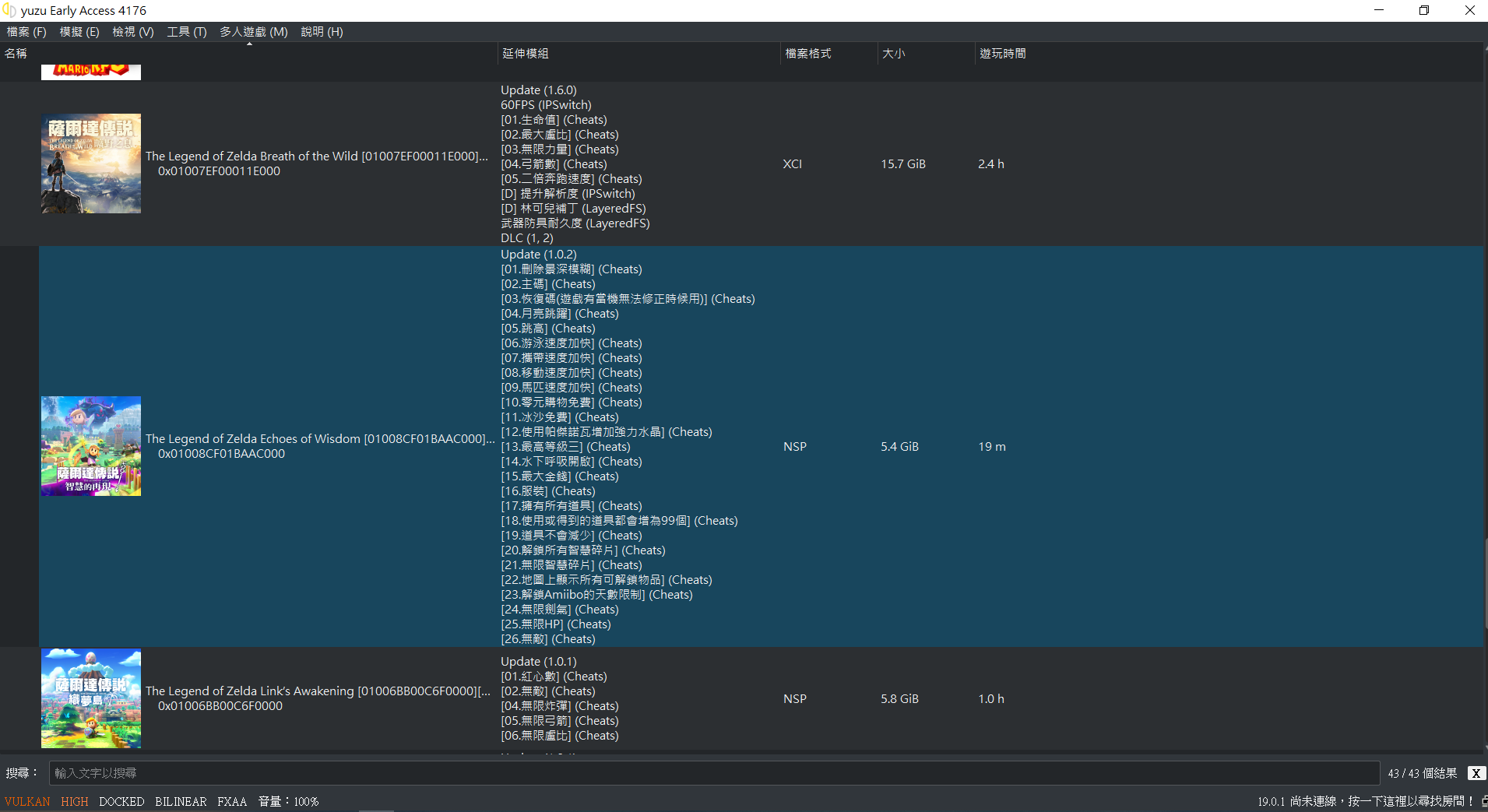The height and width of the screenshot is (812, 1488).
Task: Sort by 遊玩時間 column header
Action: tap(1003, 54)
